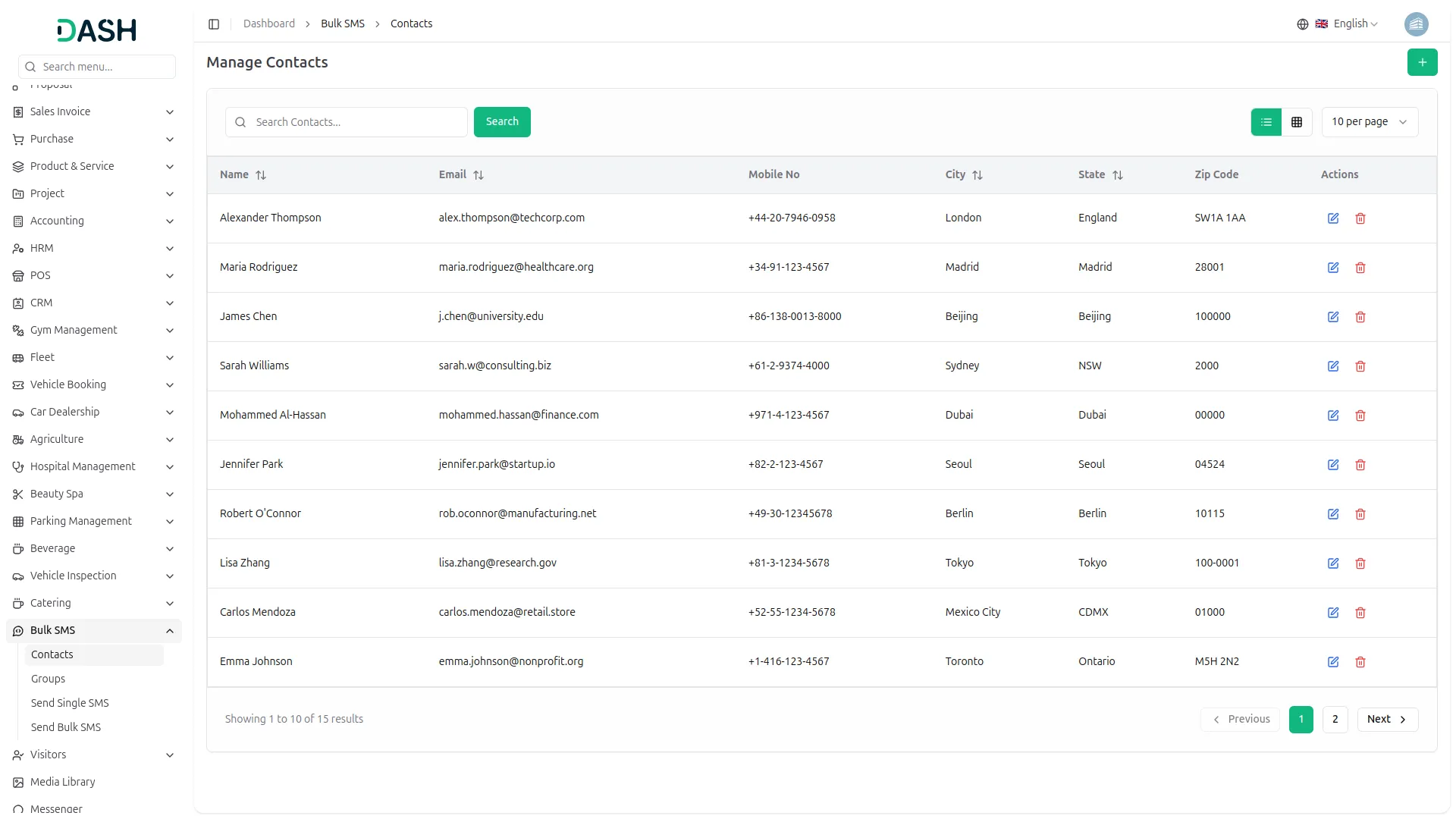Go to the Next page
This screenshot has height=819, width=1456.
coord(1387,720)
